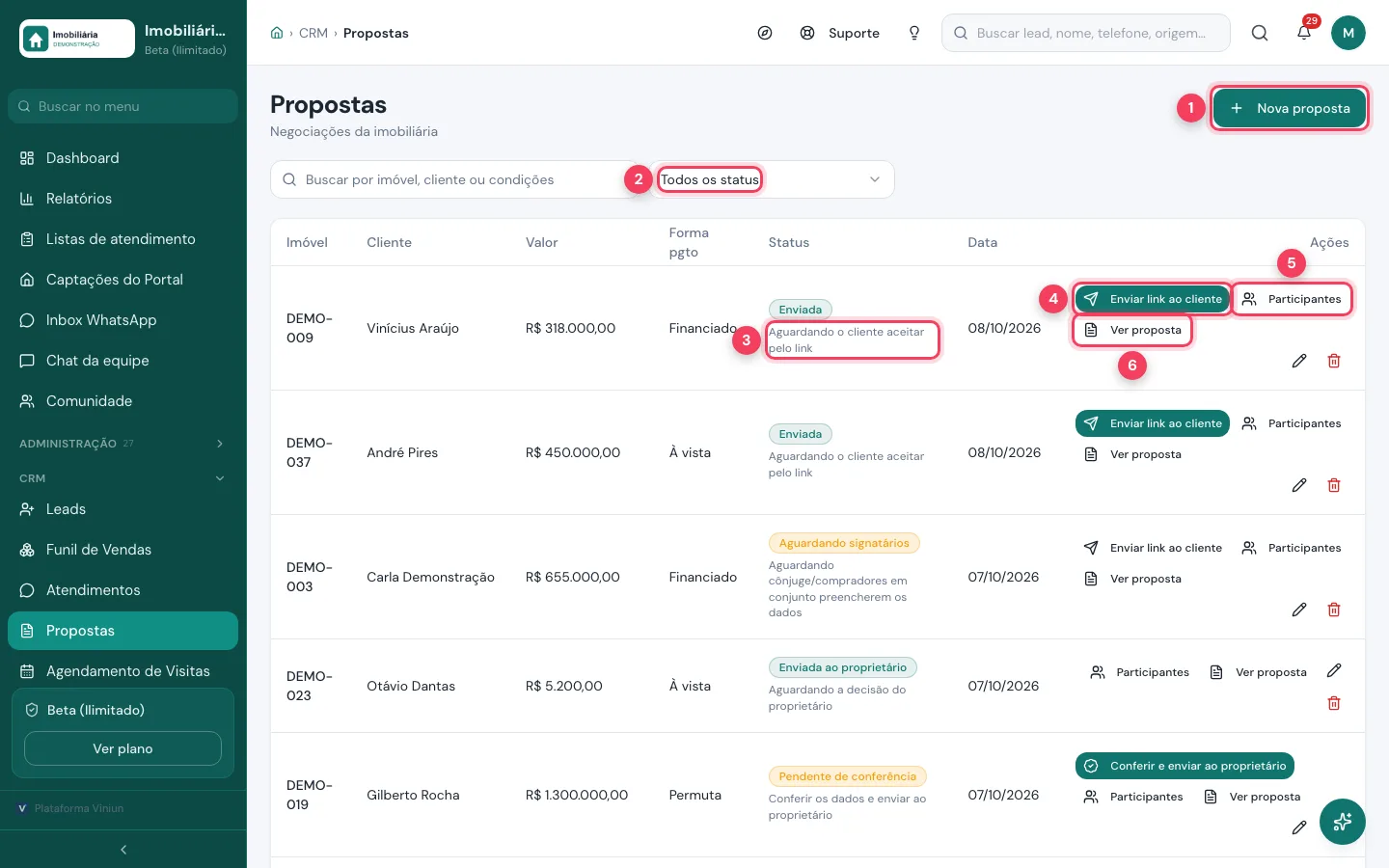Focus the Buscar no menu field
The height and width of the screenshot is (868, 1389).
(123, 106)
